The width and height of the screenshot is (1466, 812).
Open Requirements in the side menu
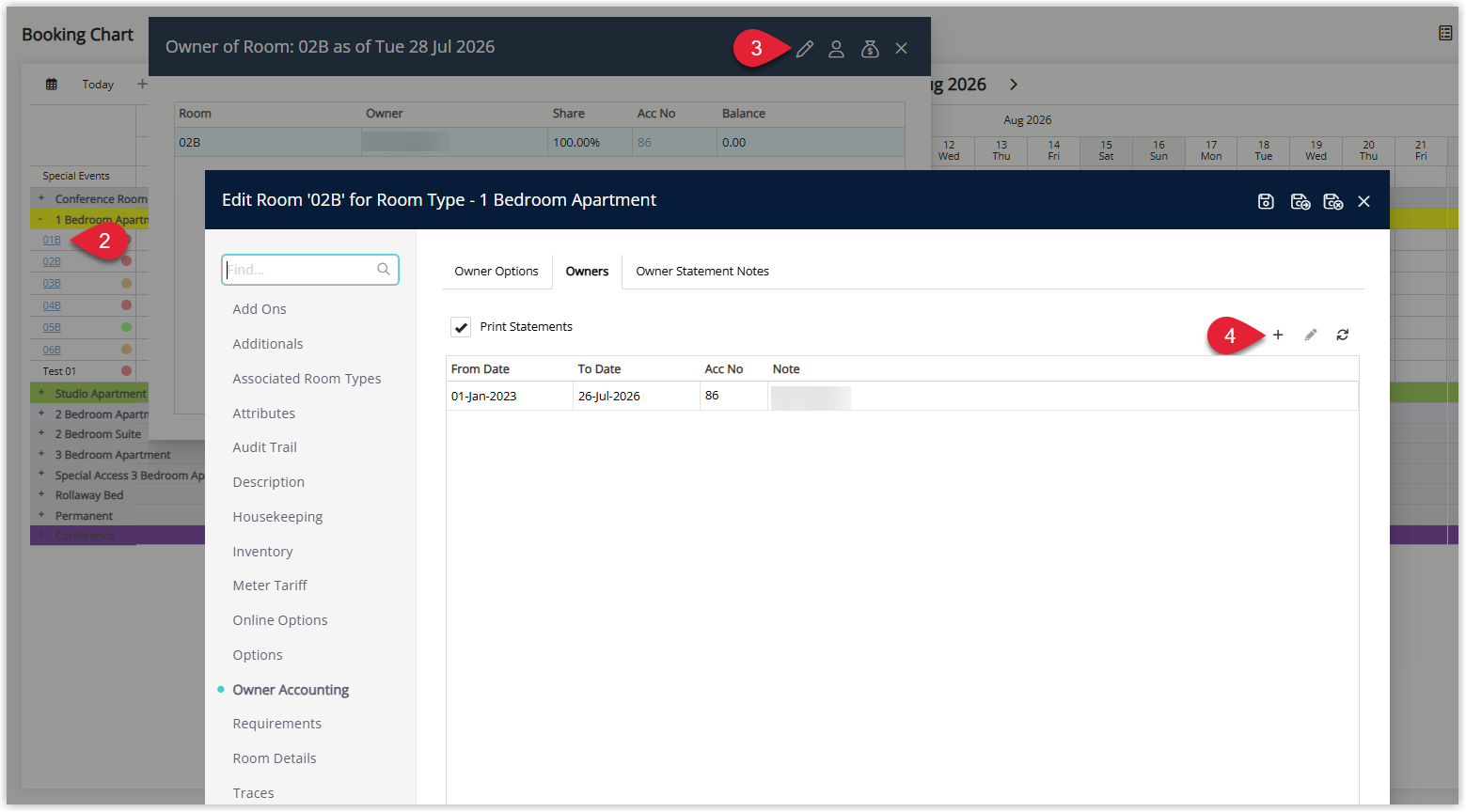click(x=277, y=724)
